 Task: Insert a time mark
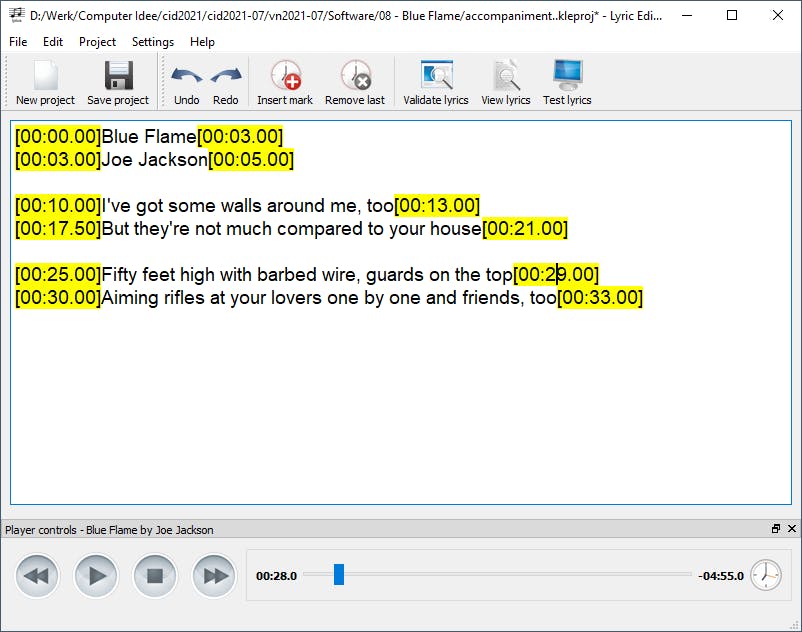click(x=285, y=82)
